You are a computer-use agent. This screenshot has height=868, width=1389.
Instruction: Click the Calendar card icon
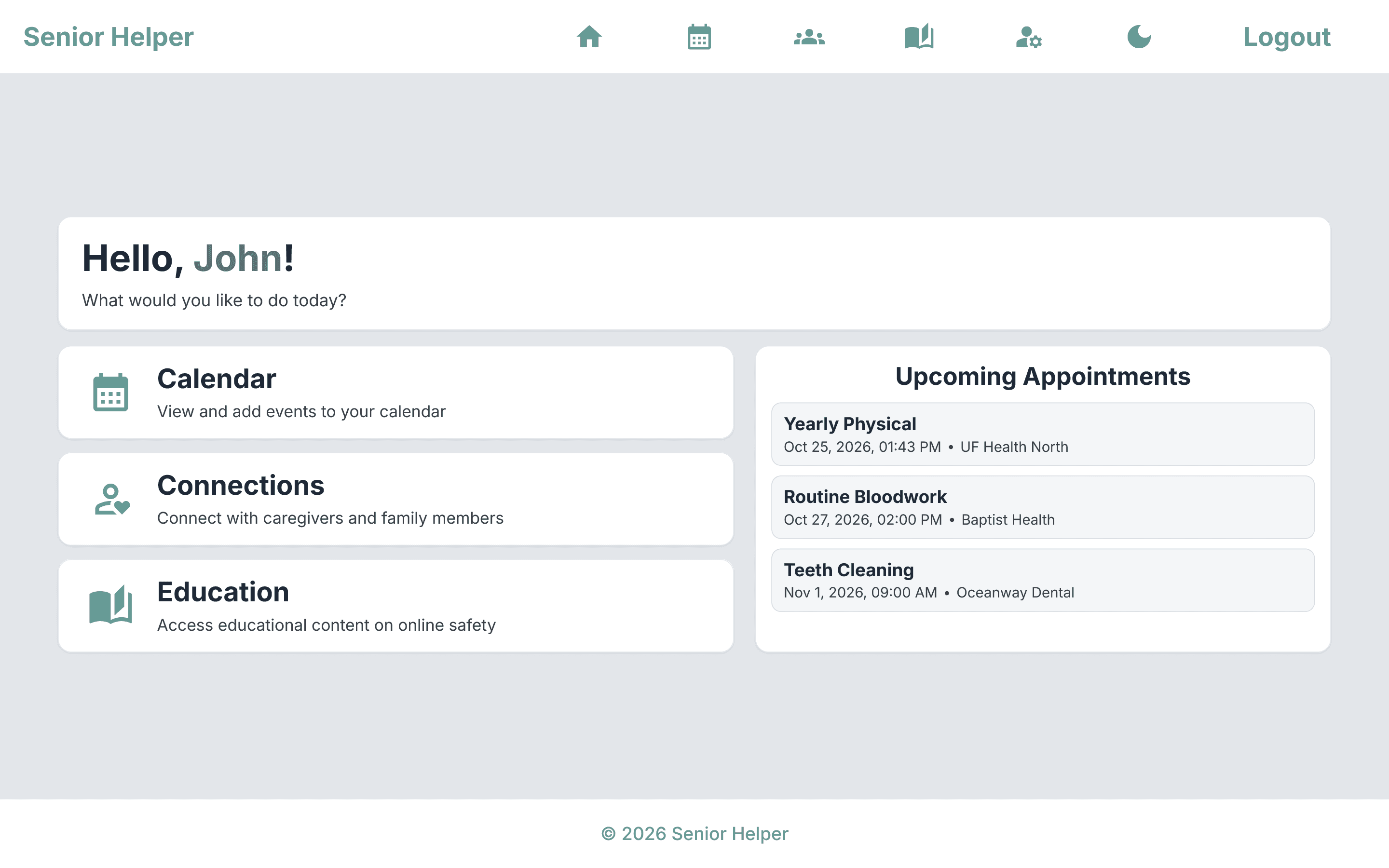point(110,392)
